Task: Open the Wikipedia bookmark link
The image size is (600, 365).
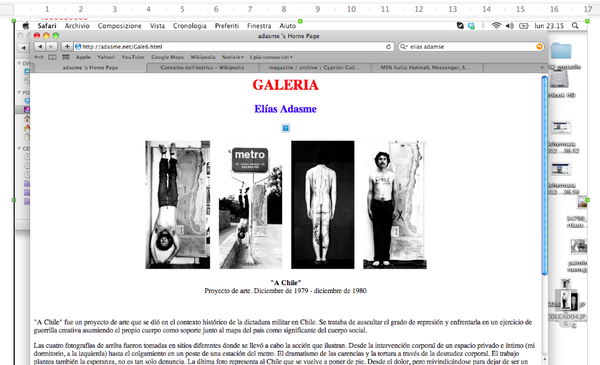Action: (203, 57)
